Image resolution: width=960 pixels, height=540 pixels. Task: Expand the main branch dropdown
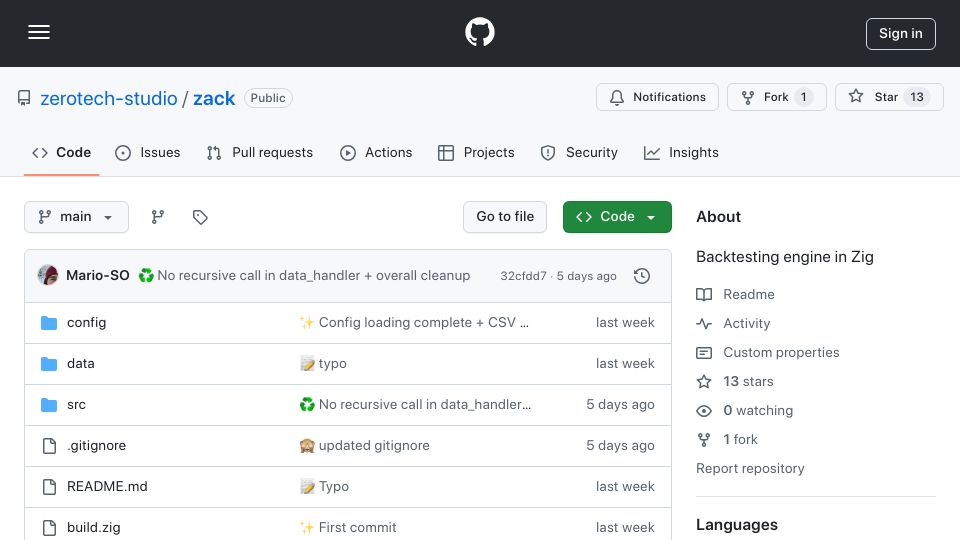[x=76, y=217]
